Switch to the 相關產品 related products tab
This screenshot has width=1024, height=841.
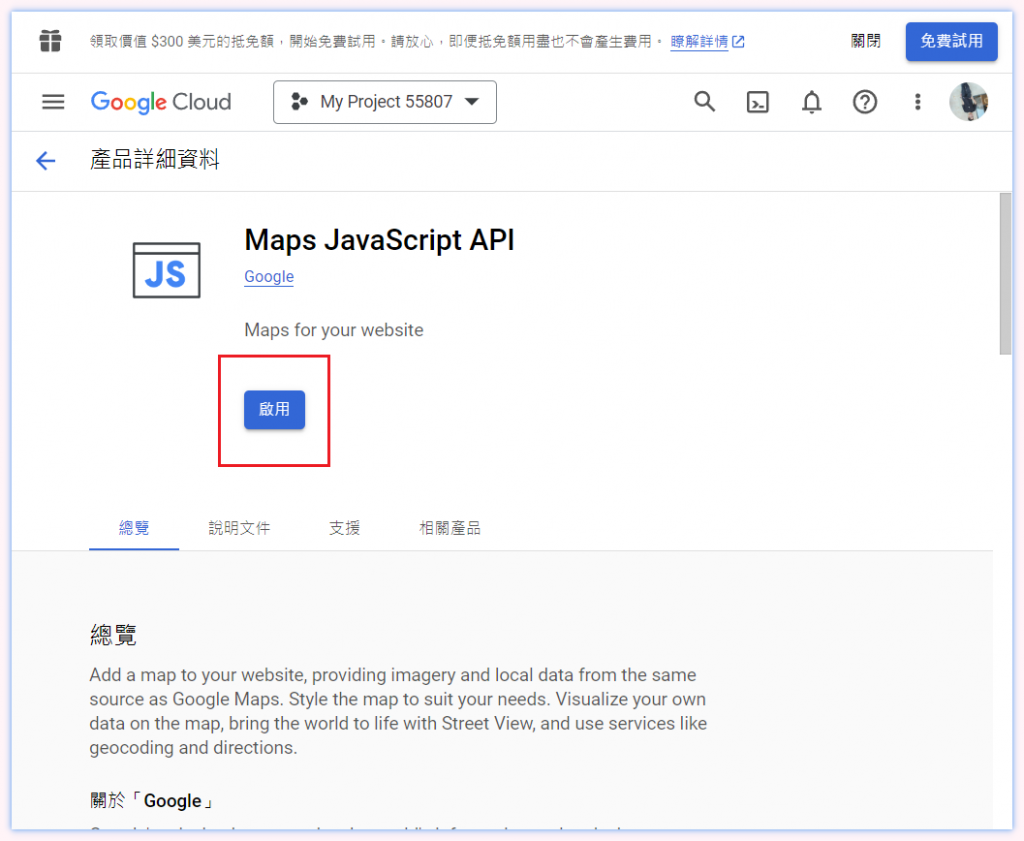click(449, 528)
